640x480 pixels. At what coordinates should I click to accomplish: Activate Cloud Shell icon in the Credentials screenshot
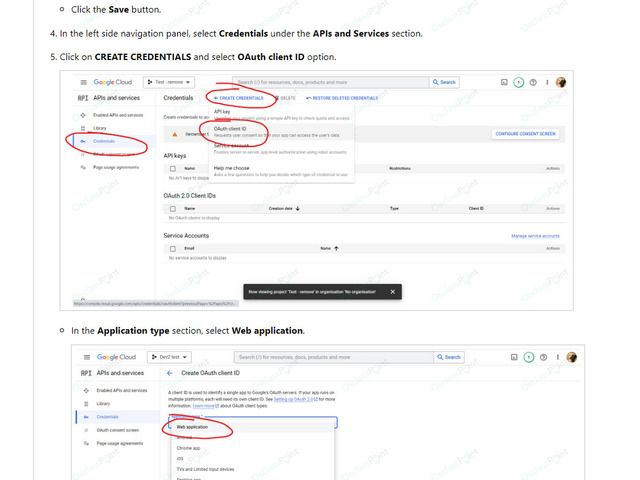504,82
